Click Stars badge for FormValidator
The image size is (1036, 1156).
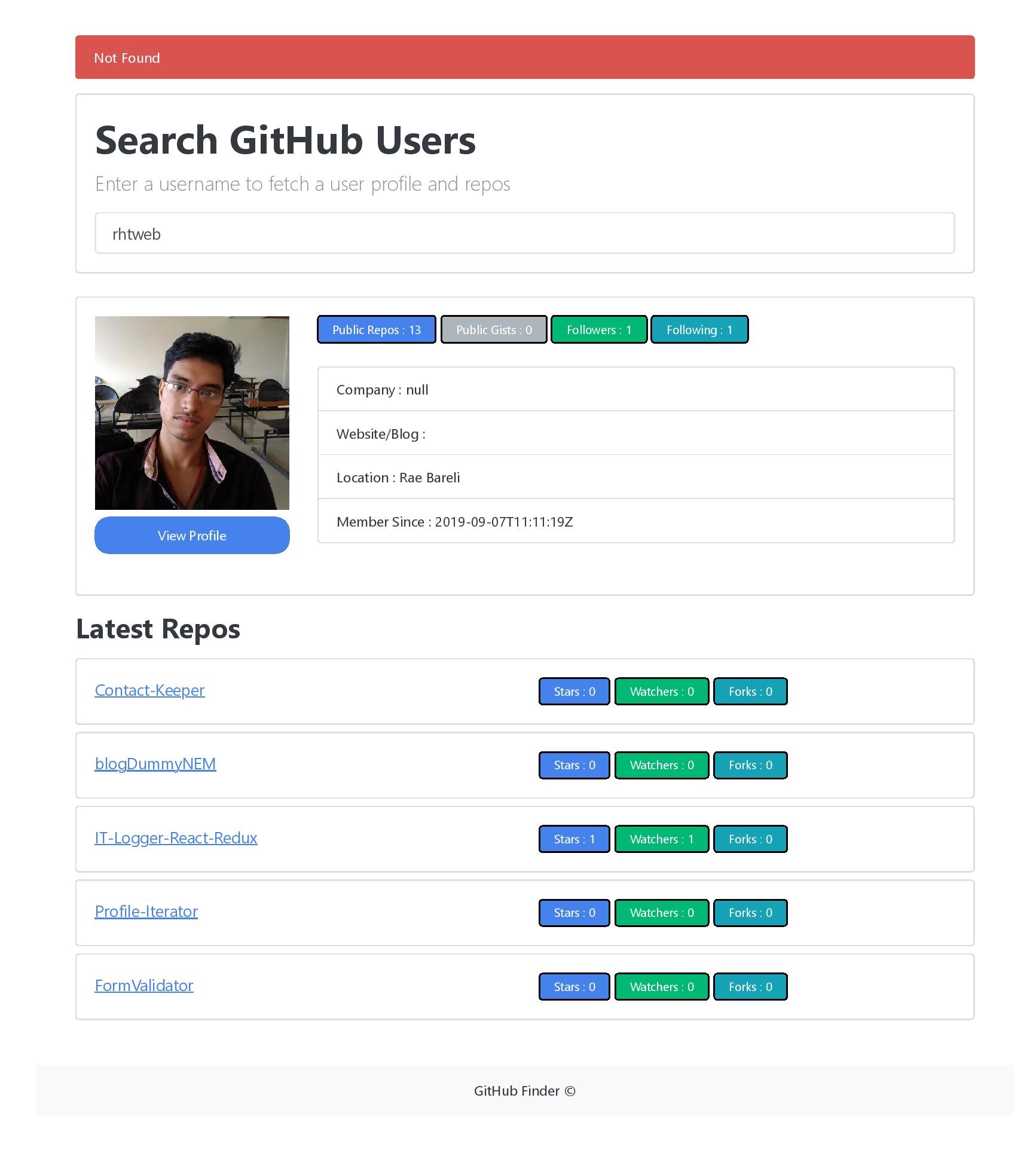pyautogui.click(x=574, y=987)
